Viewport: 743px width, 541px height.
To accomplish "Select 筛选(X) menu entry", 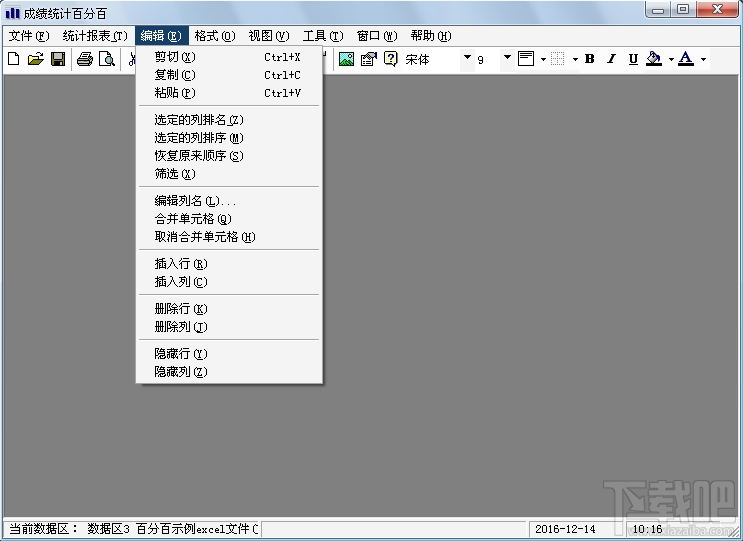I will coord(229,174).
